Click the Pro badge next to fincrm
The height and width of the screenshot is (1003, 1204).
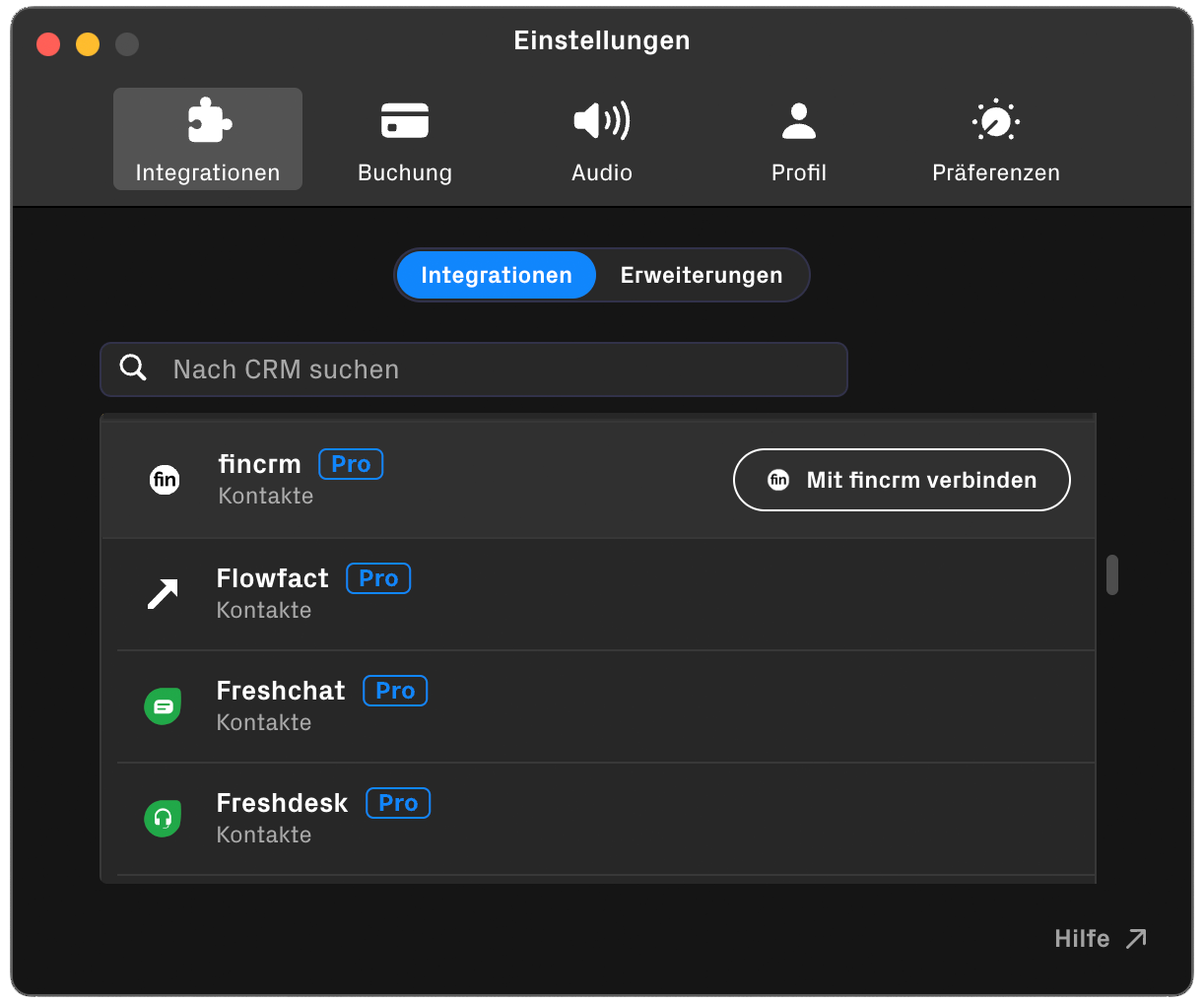(351, 463)
